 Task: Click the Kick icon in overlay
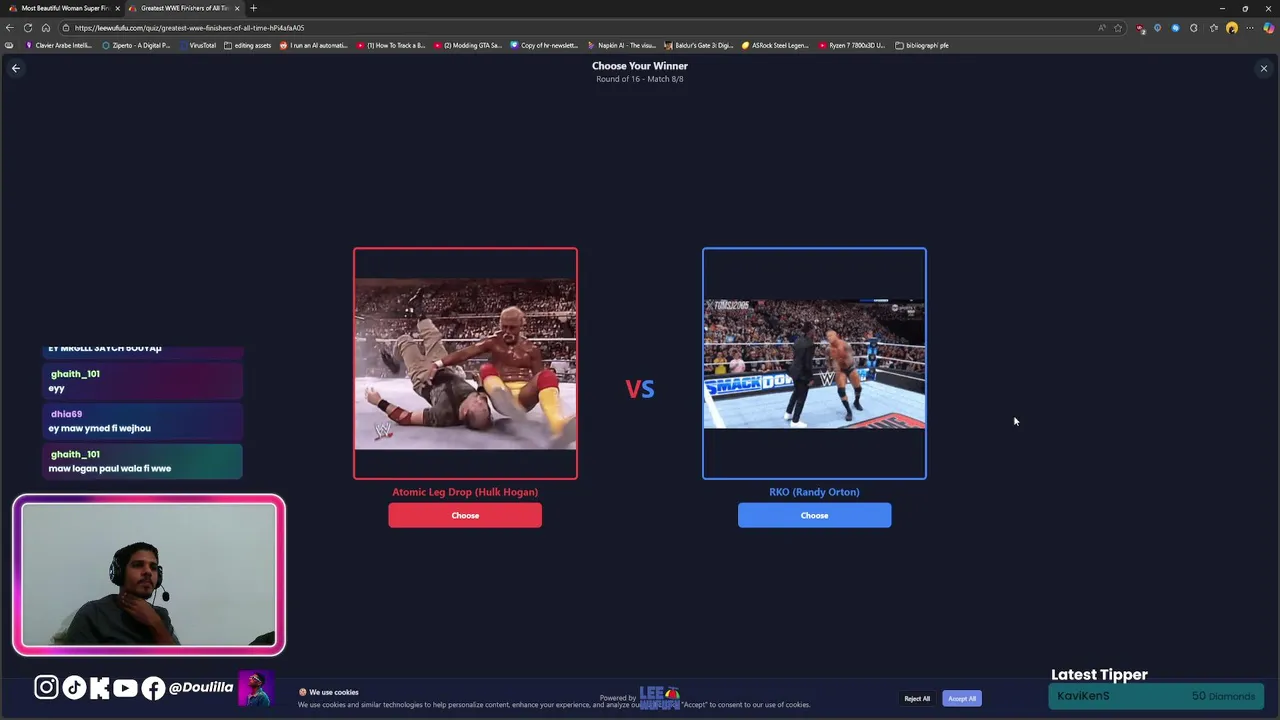click(x=99, y=687)
